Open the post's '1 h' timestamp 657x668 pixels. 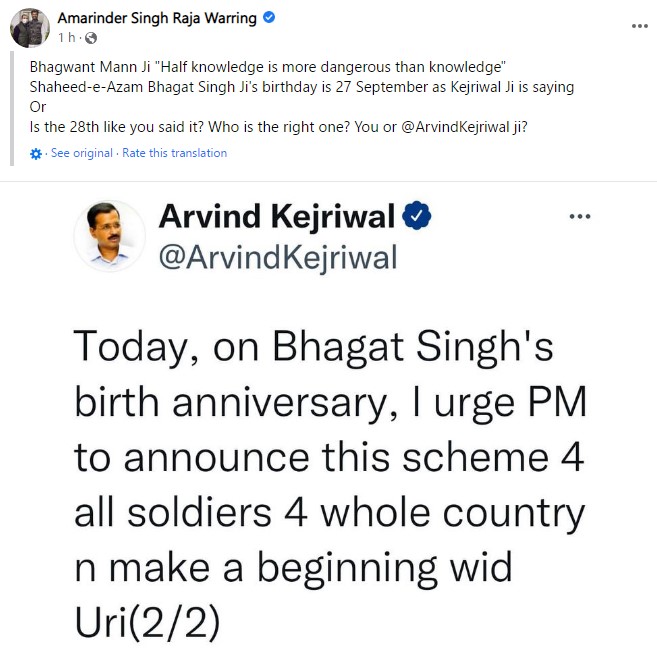[x=65, y=37]
